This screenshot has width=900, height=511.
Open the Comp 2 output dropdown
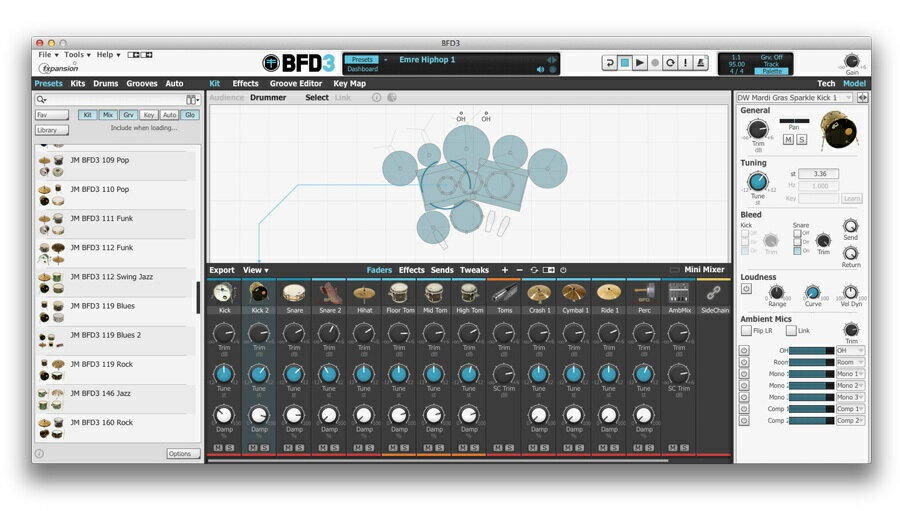click(x=849, y=420)
